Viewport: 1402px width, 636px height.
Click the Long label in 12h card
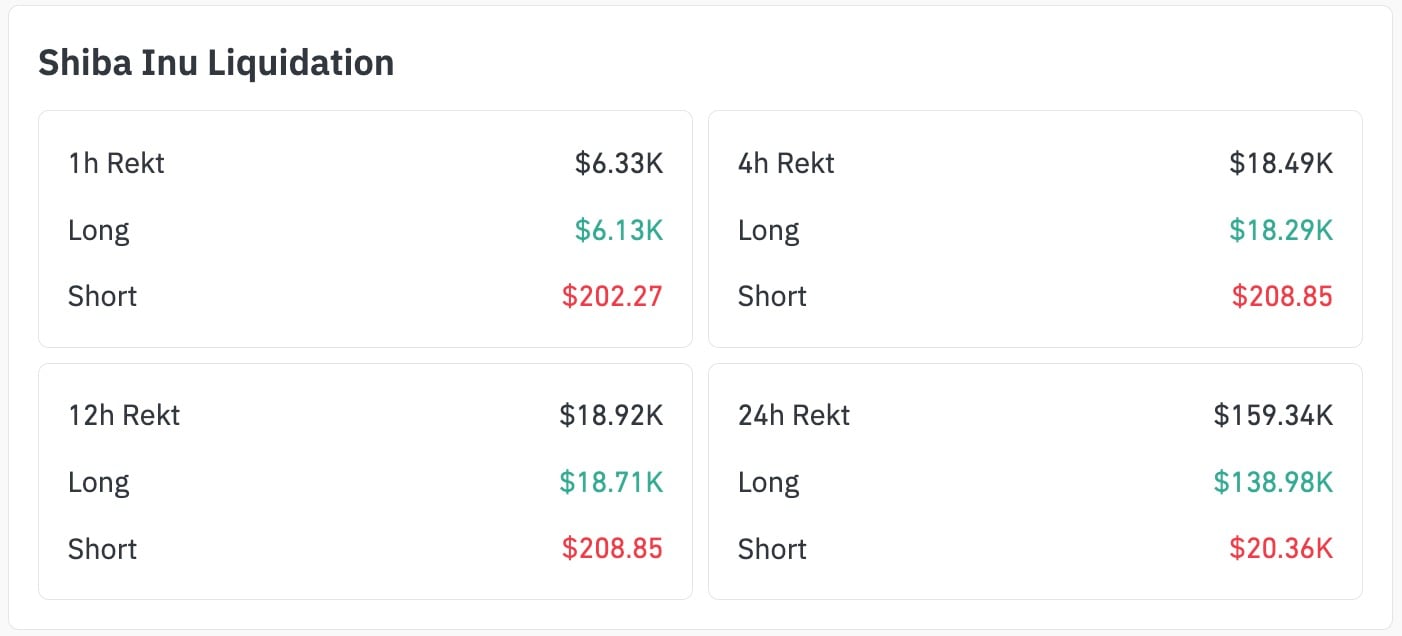(98, 482)
